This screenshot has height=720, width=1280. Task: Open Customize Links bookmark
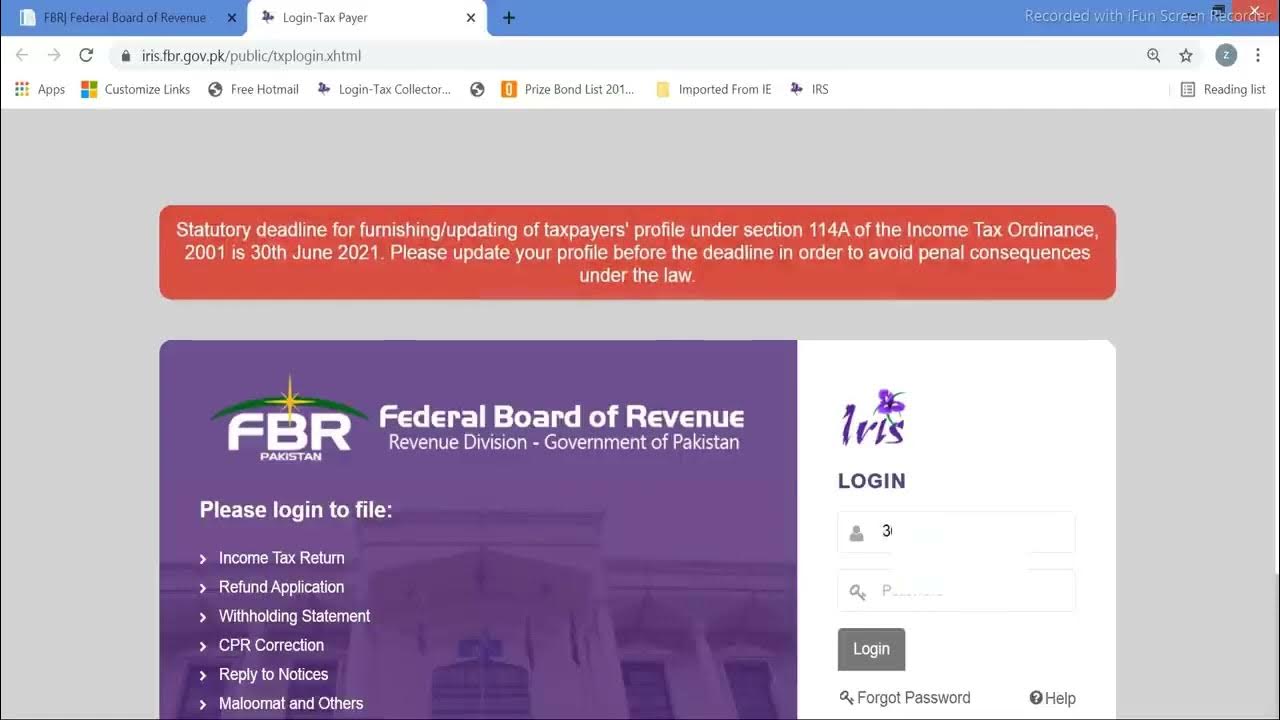pos(135,89)
